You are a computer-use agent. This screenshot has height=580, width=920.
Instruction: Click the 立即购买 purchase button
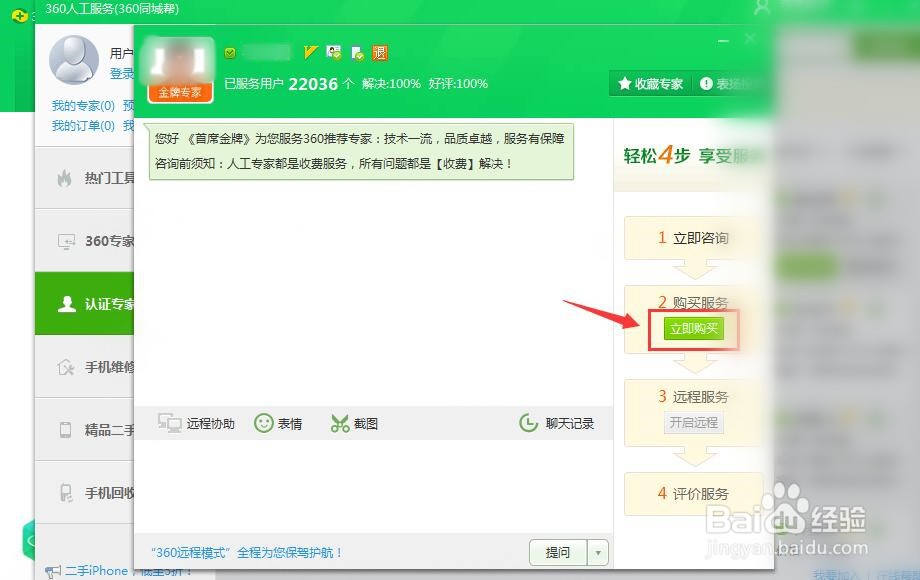click(694, 327)
